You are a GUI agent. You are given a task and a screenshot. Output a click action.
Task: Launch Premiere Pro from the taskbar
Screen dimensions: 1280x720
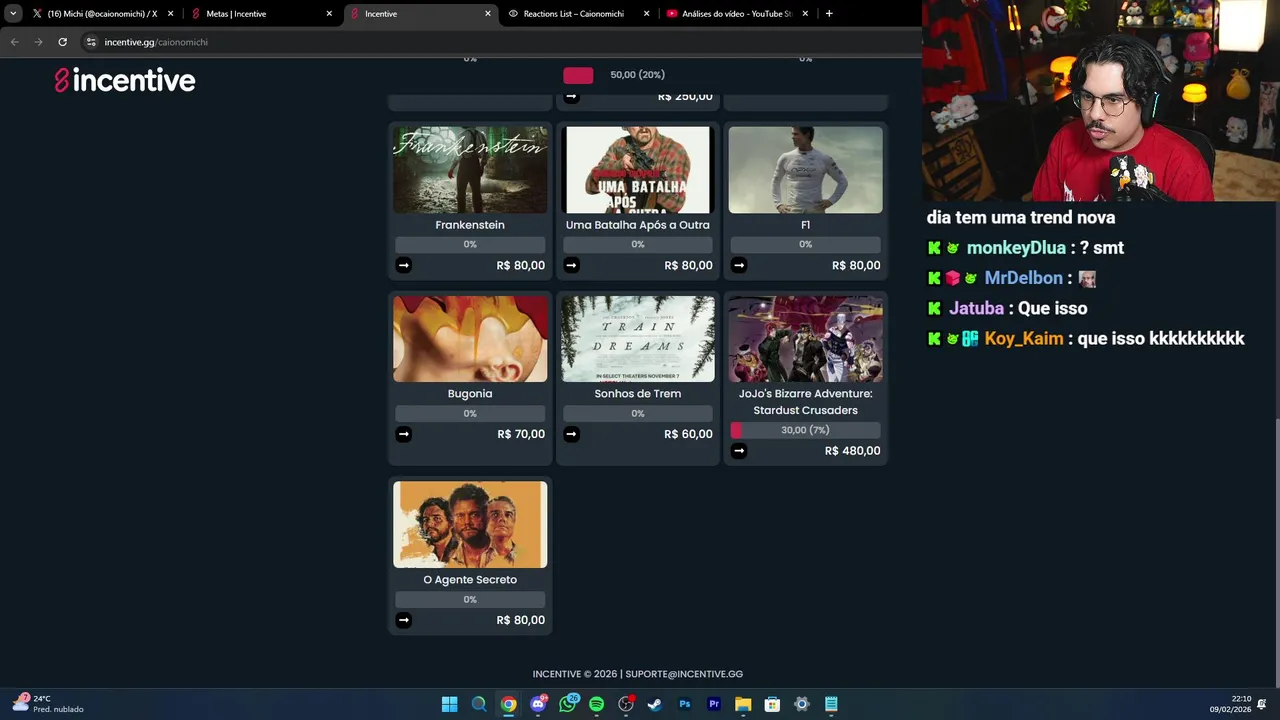(714, 704)
